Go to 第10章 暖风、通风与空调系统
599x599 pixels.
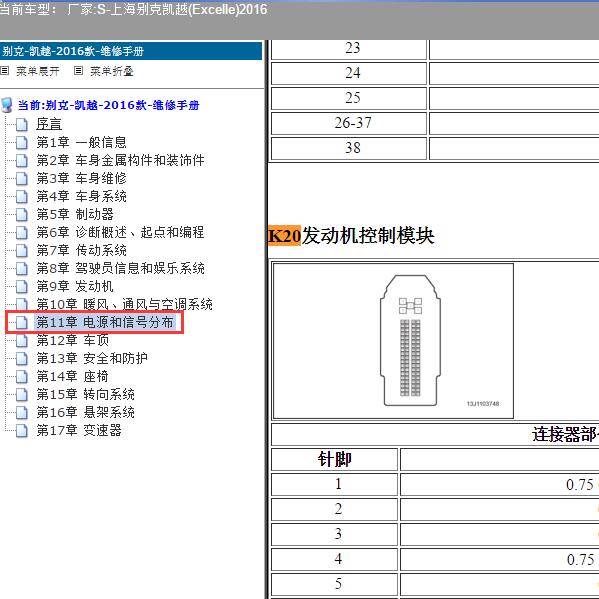tap(125, 304)
